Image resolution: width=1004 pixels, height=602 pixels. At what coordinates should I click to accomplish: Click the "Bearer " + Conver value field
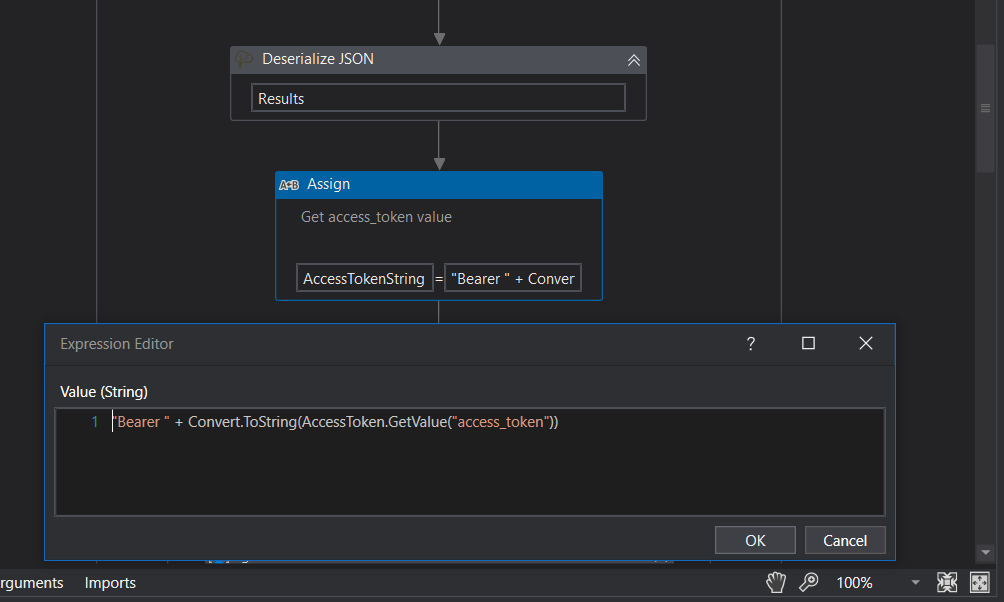point(513,278)
